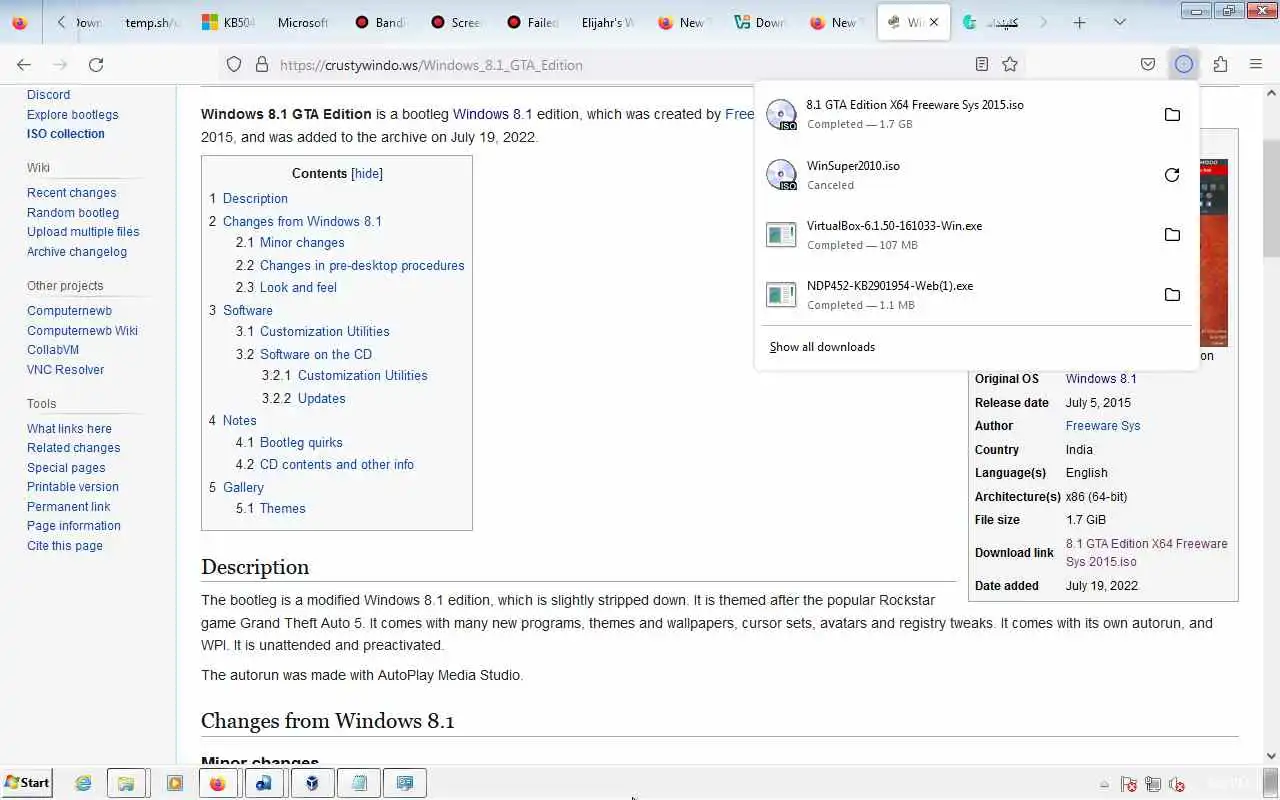Open Windows Explorer from the taskbar
This screenshot has width=1280, height=800.
pyautogui.click(x=126, y=783)
